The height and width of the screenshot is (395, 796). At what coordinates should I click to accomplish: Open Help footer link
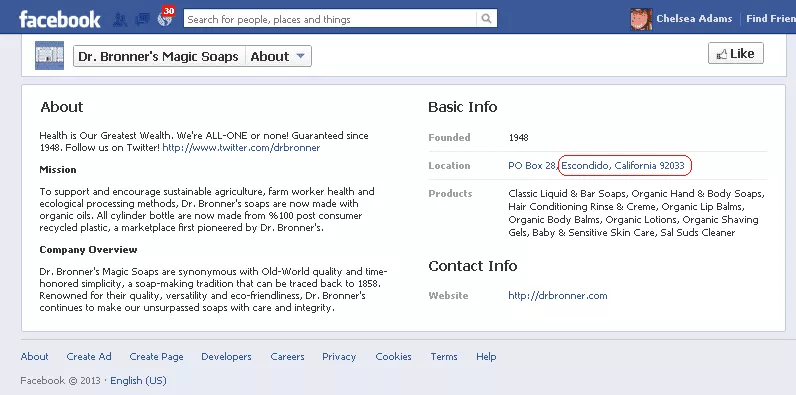pos(486,356)
